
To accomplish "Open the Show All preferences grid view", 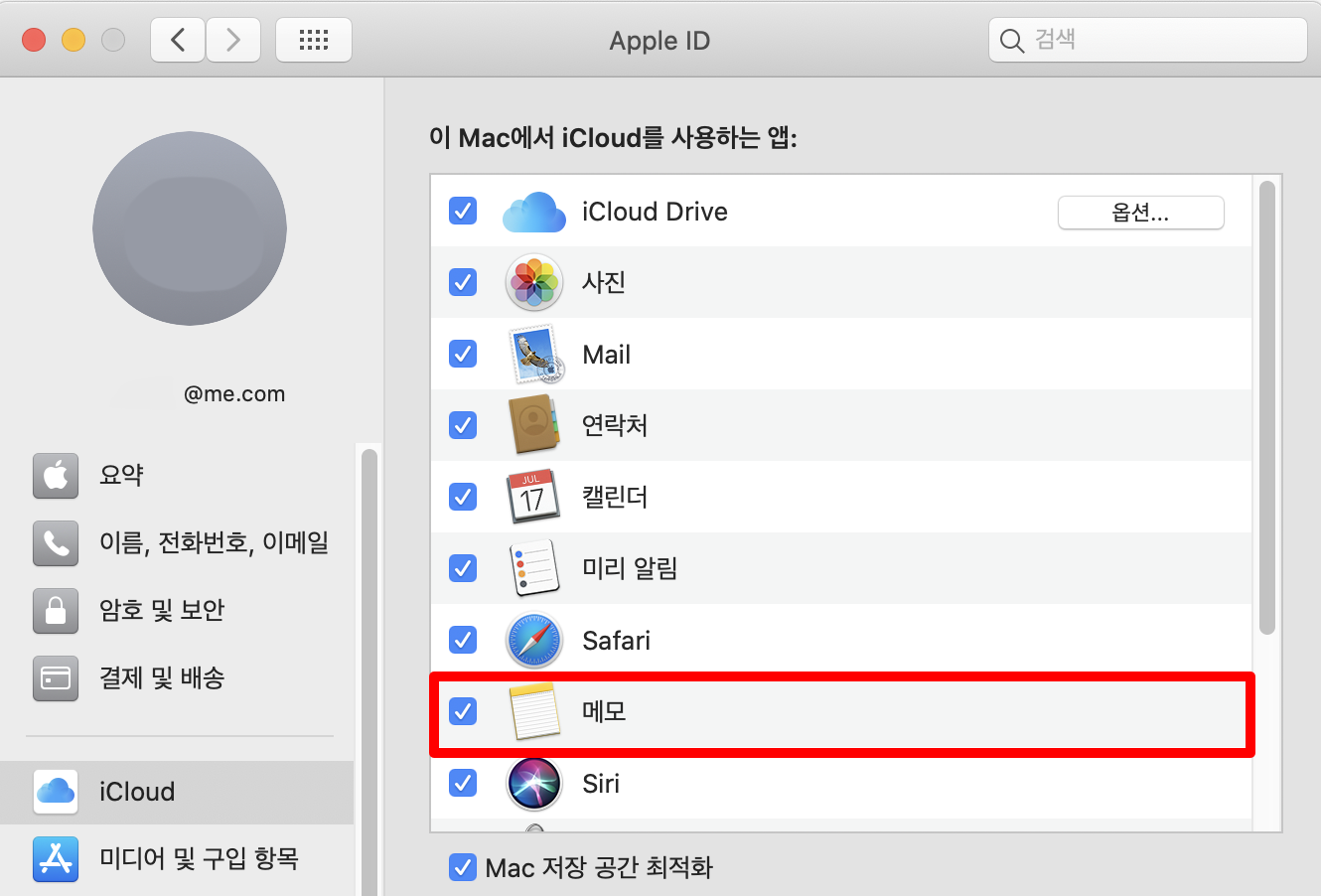I will 313,39.
